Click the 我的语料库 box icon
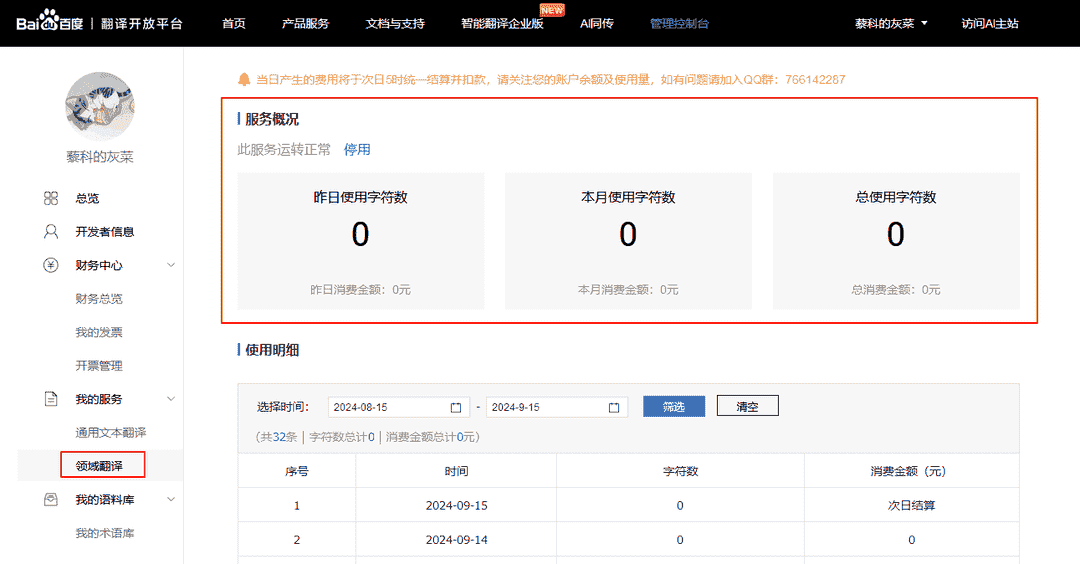The height and width of the screenshot is (564, 1080). [x=51, y=499]
